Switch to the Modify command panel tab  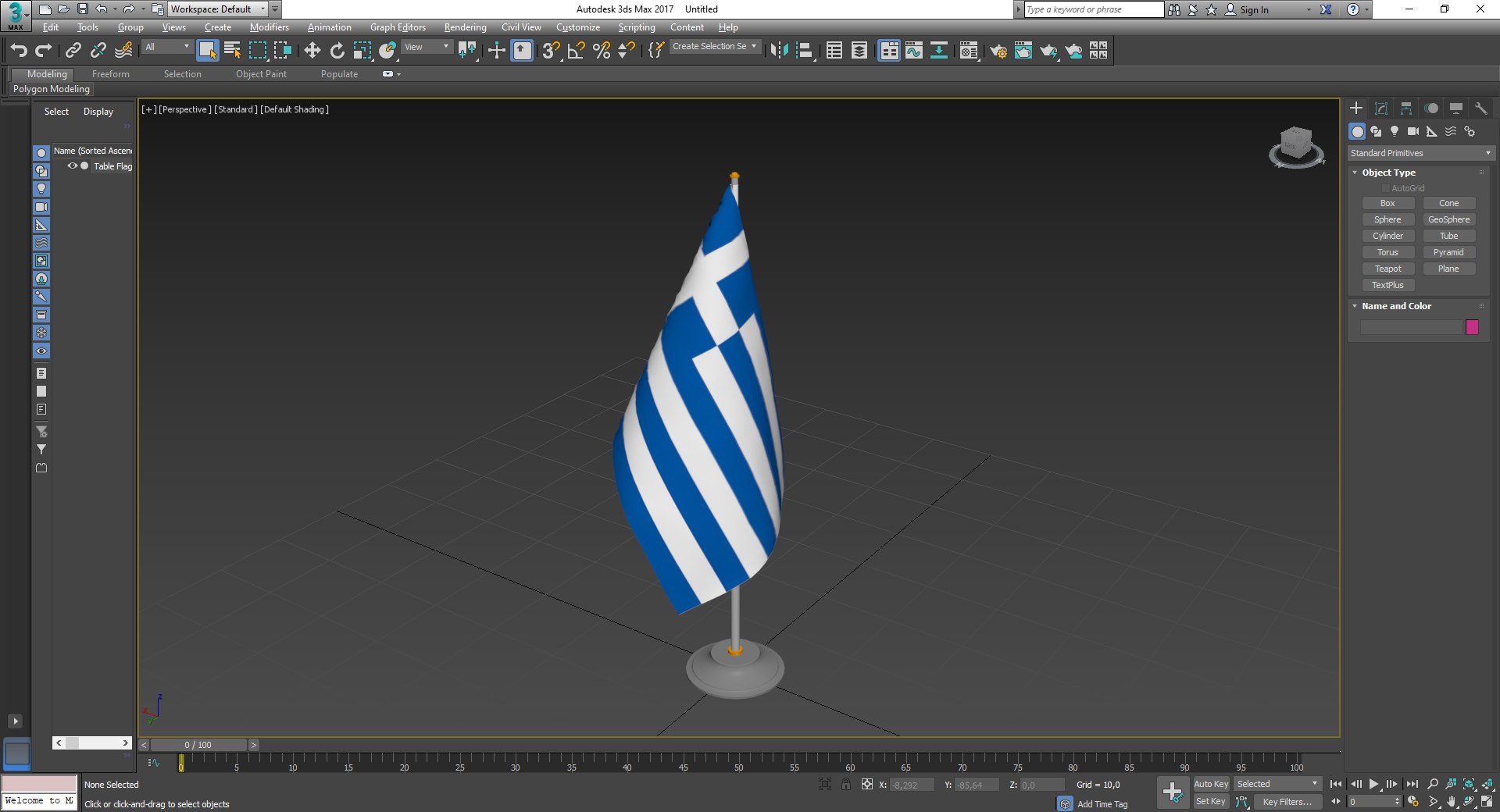(x=1380, y=109)
